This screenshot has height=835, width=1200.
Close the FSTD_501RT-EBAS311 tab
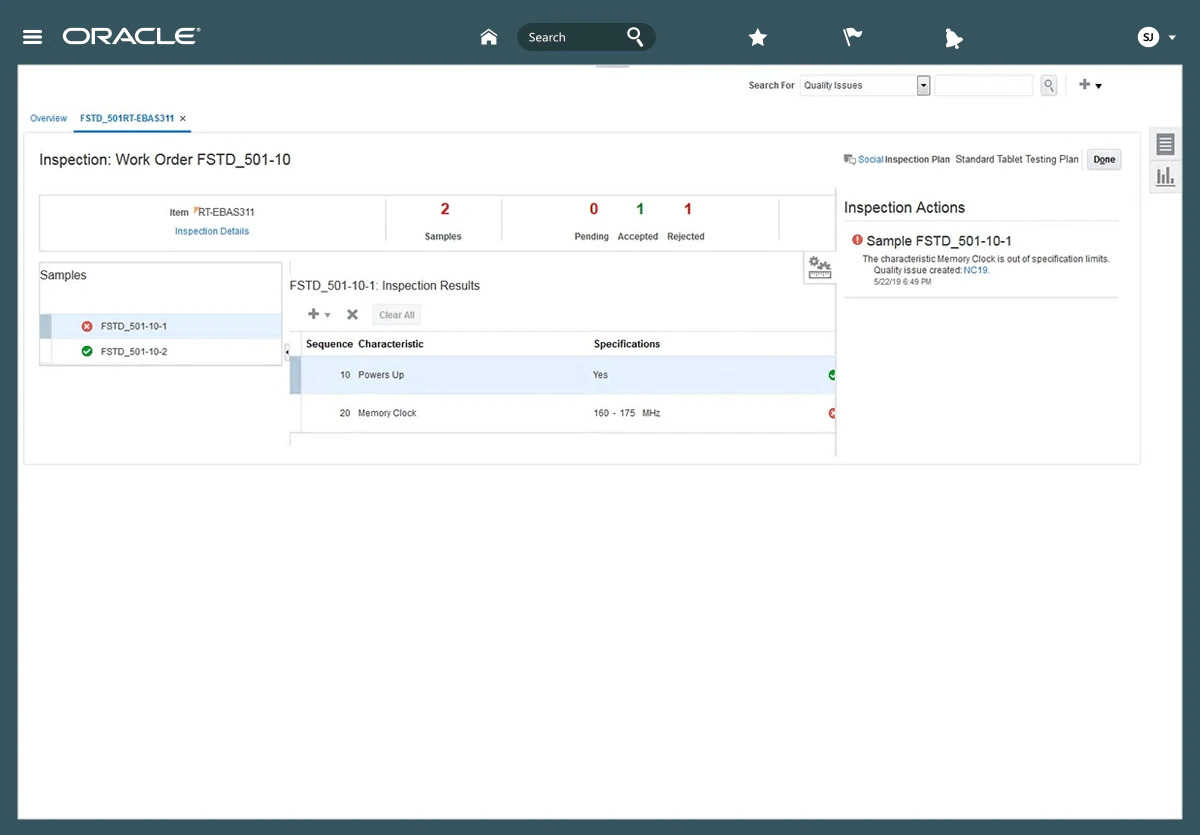click(x=183, y=119)
